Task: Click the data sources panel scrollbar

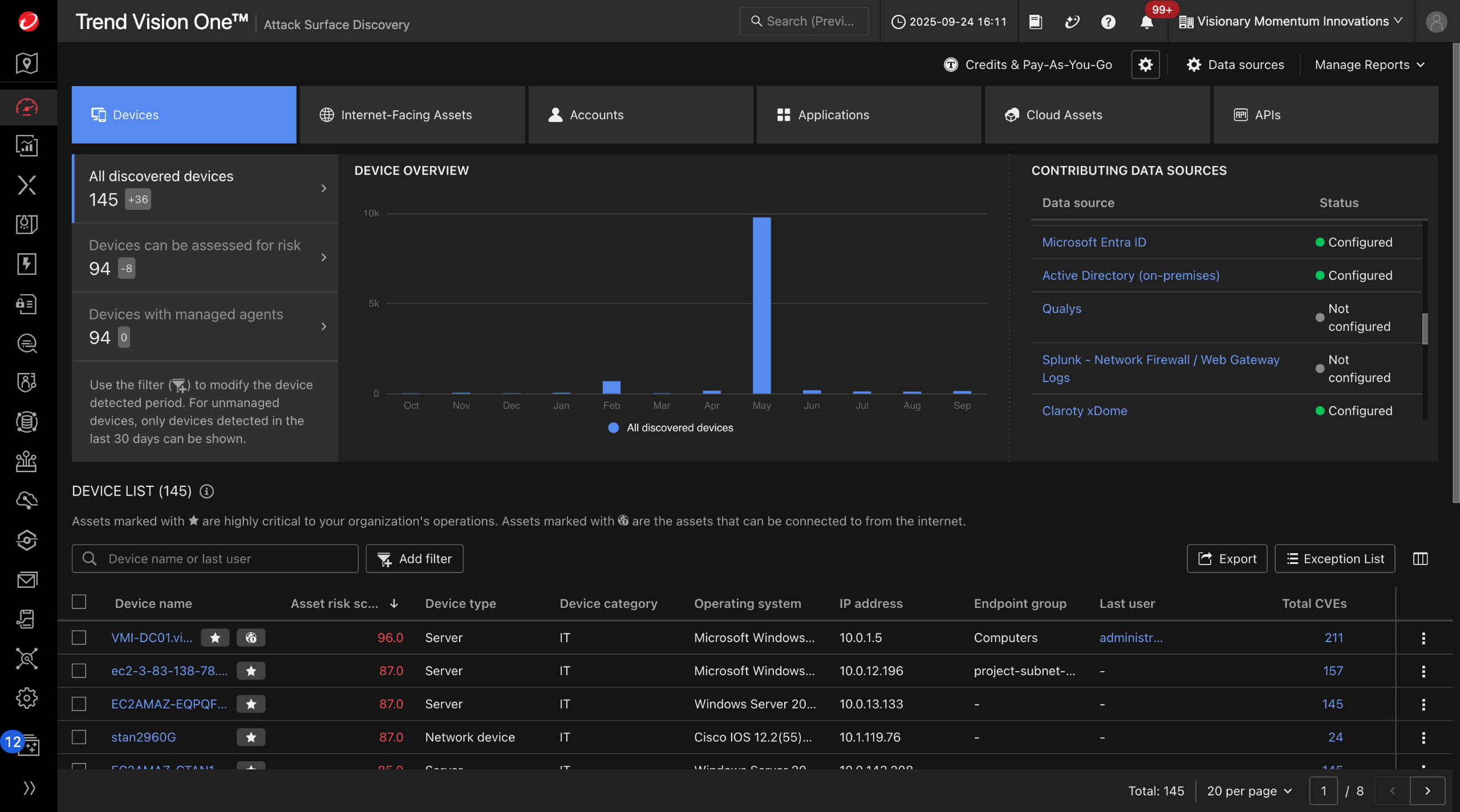Action: pos(1425,328)
